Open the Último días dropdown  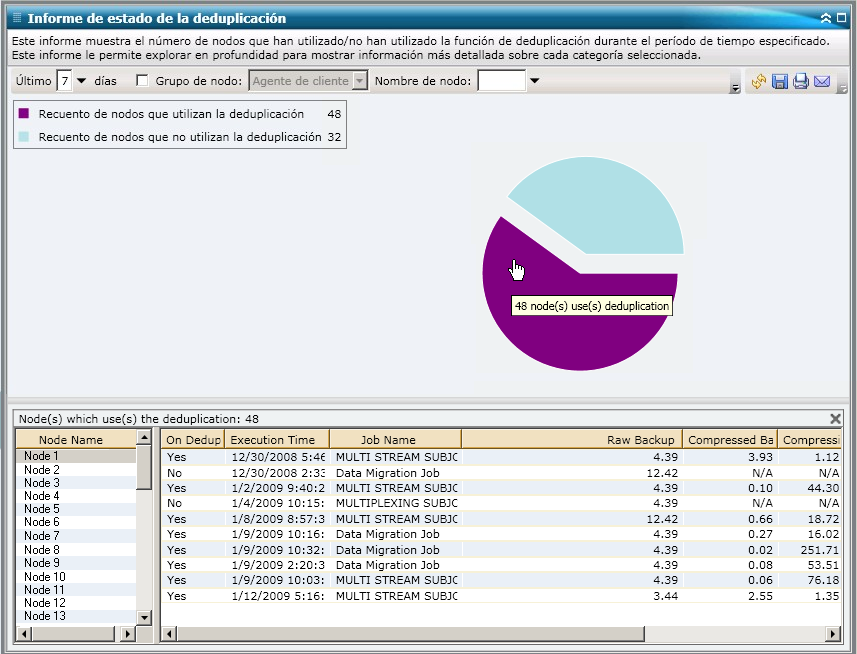82,81
